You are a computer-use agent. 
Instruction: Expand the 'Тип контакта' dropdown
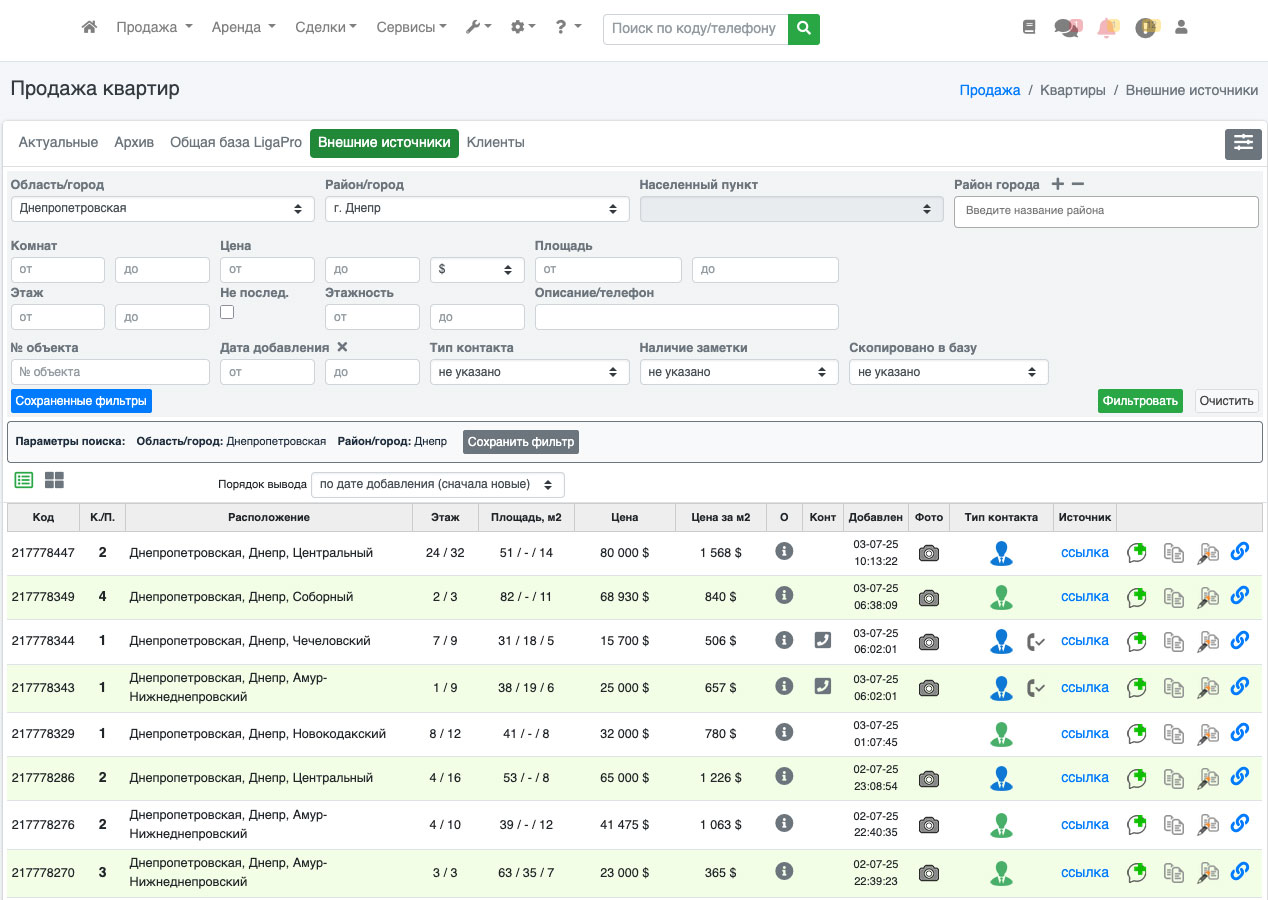tap(529, 372)
